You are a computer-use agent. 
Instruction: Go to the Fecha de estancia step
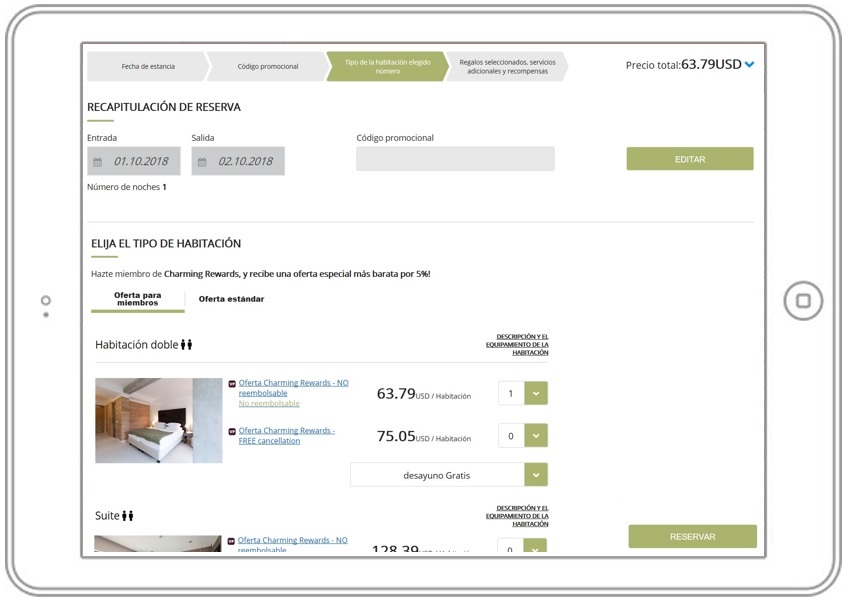(x=147, y=67)
